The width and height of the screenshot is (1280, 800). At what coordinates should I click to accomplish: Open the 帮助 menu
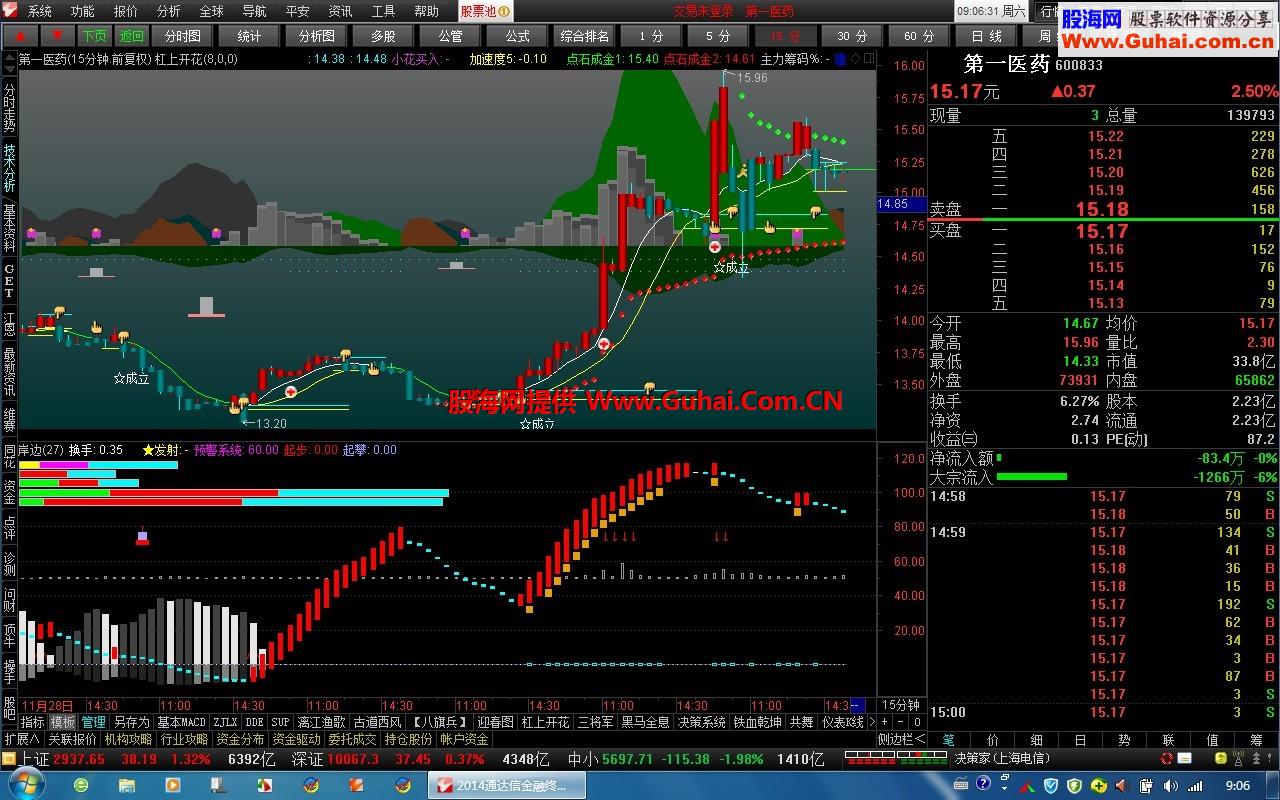[426, 11]
